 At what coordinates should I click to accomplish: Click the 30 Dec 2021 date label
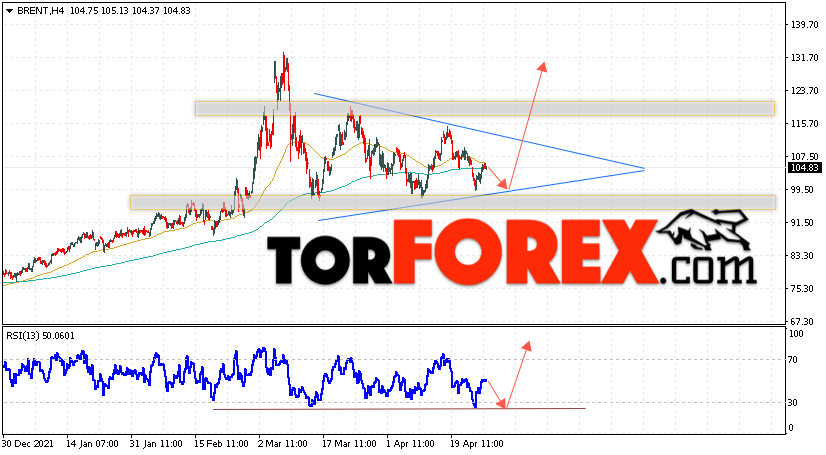pos(28,443)
